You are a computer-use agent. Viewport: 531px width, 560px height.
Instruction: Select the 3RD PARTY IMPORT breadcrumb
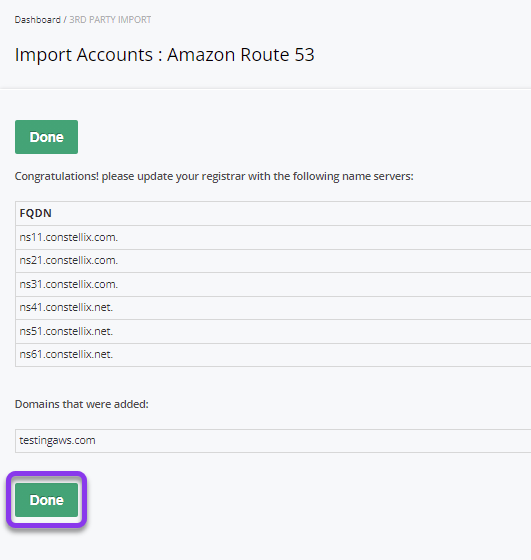110,20
